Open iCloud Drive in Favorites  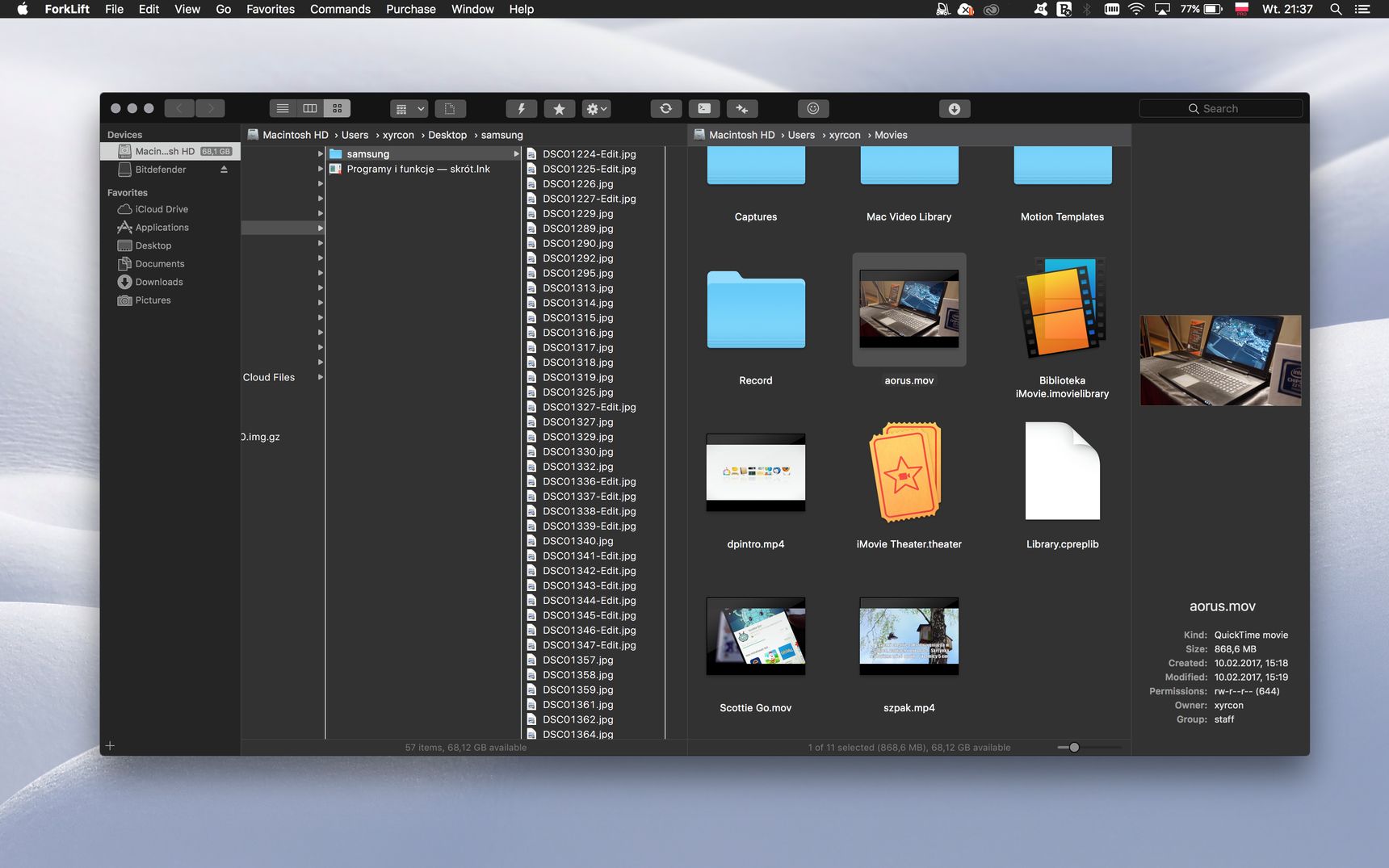coord(162,209)
